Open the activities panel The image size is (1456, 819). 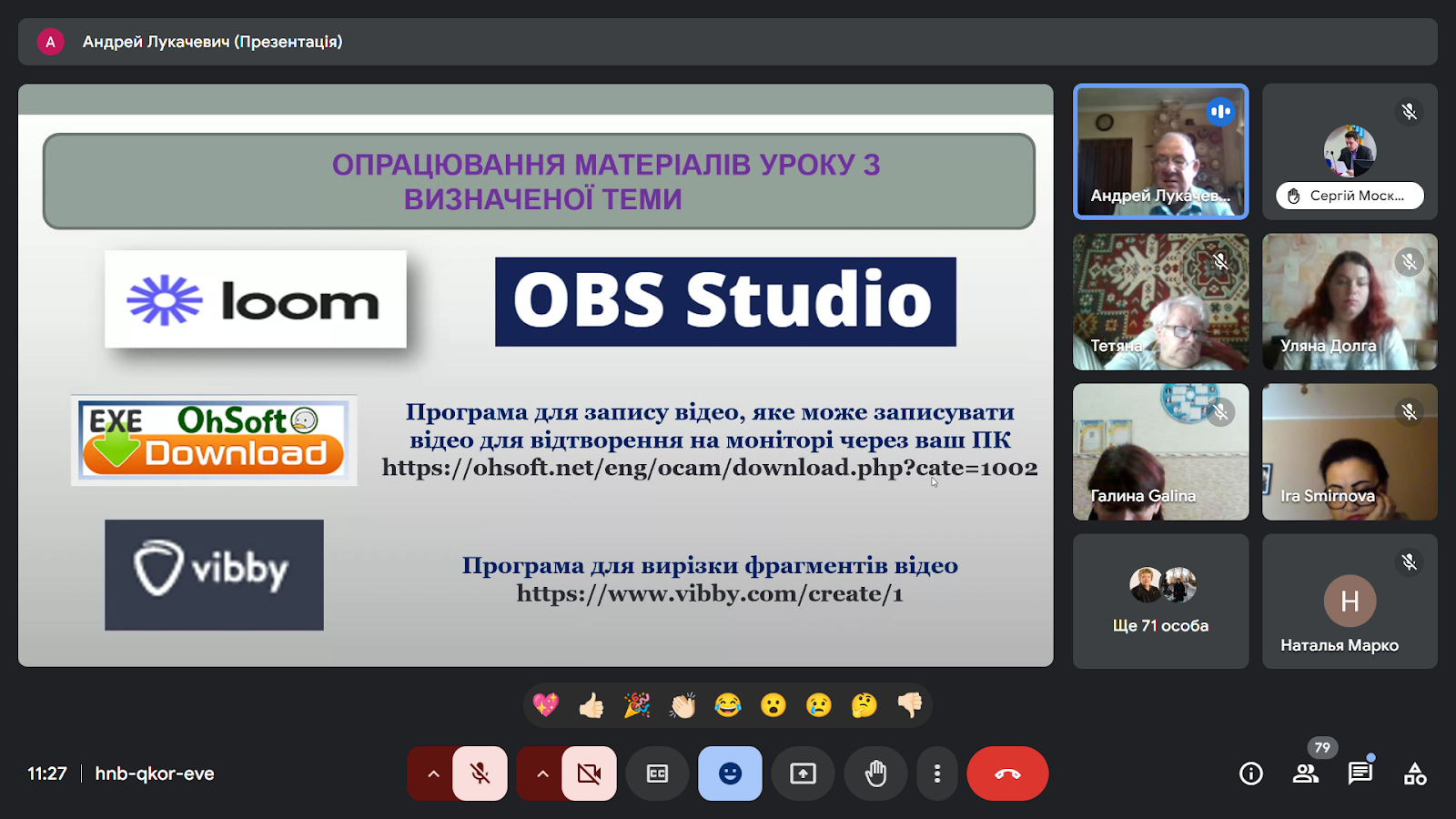coord(1415,773)
